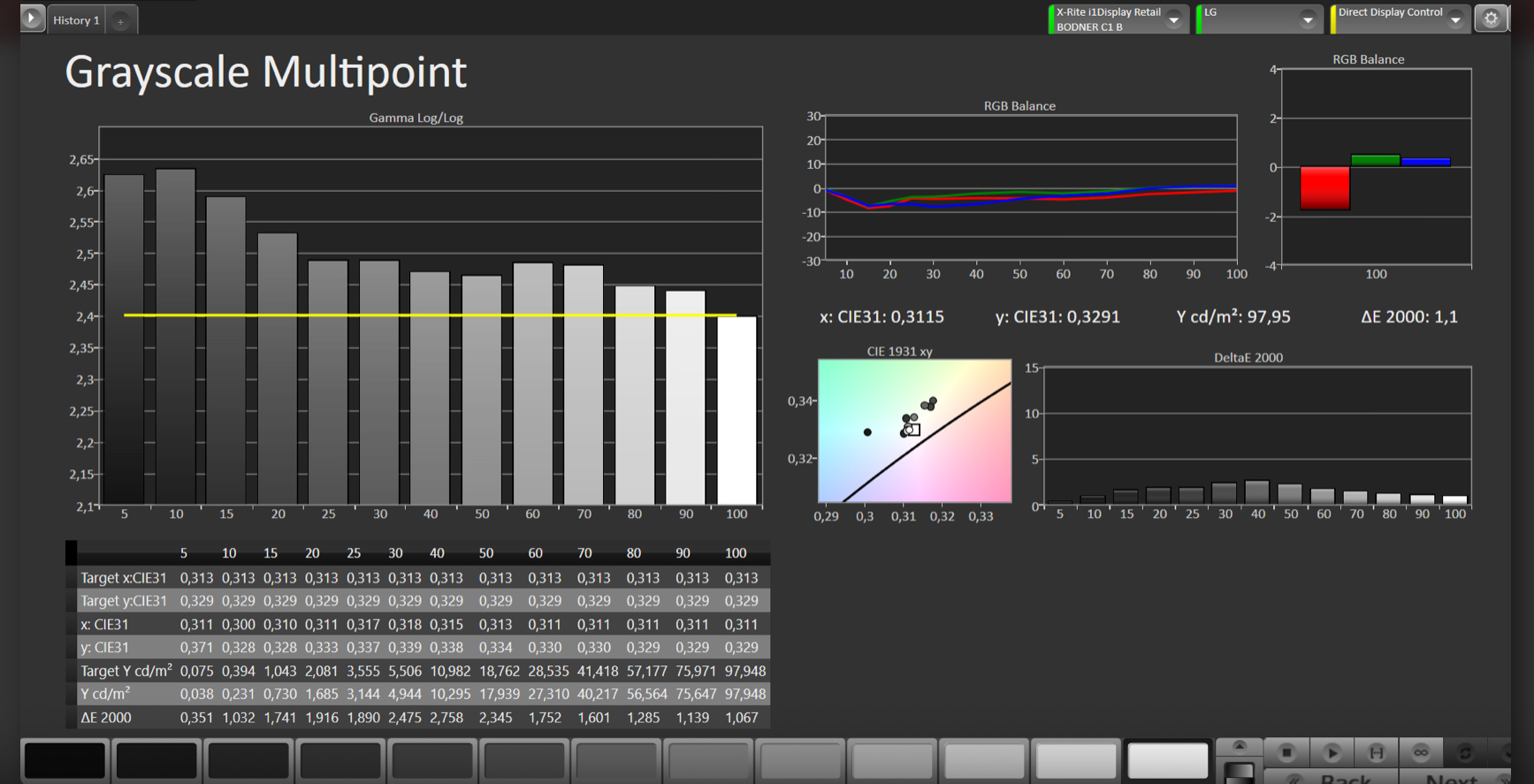The height and width of the screenshot is (784, 1534).
Task: Toggle the continuous read infinity icon
Action: [x=1421, y=752]
